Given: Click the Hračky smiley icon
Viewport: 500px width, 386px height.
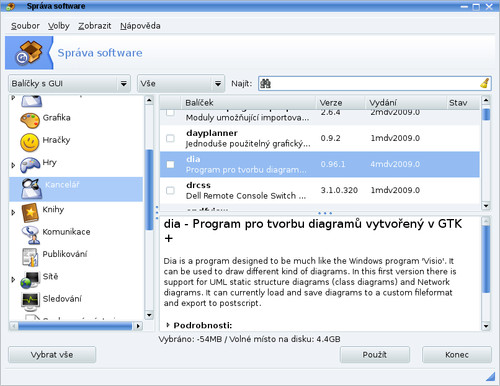Looking at the screenshot, I should [30, 143].
